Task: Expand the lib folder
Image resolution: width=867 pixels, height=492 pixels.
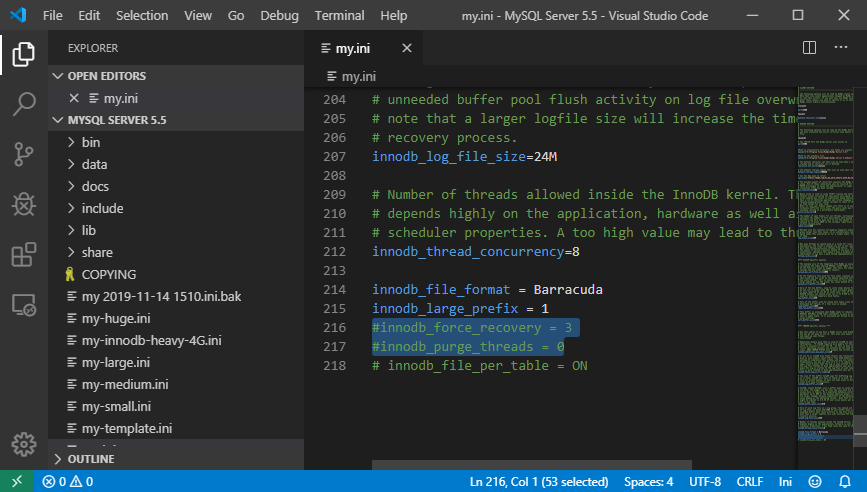Action: [x=71, y=230]
